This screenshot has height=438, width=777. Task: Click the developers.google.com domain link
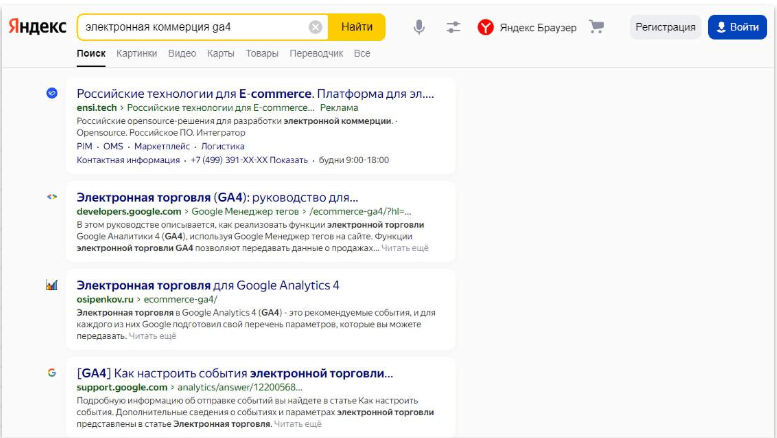pos(129,212)
